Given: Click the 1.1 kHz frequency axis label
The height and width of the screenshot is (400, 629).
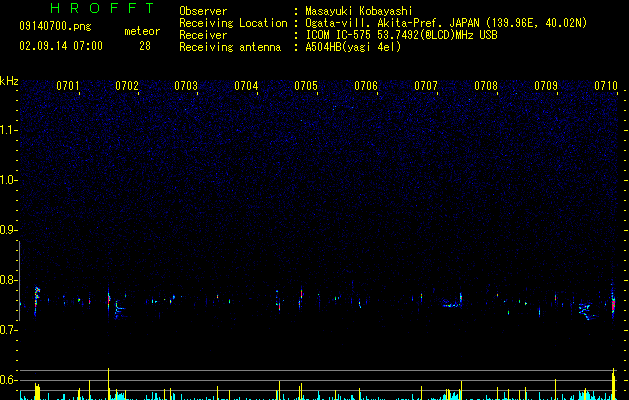Looking at the screenshot, I should [x=9, y=130].
